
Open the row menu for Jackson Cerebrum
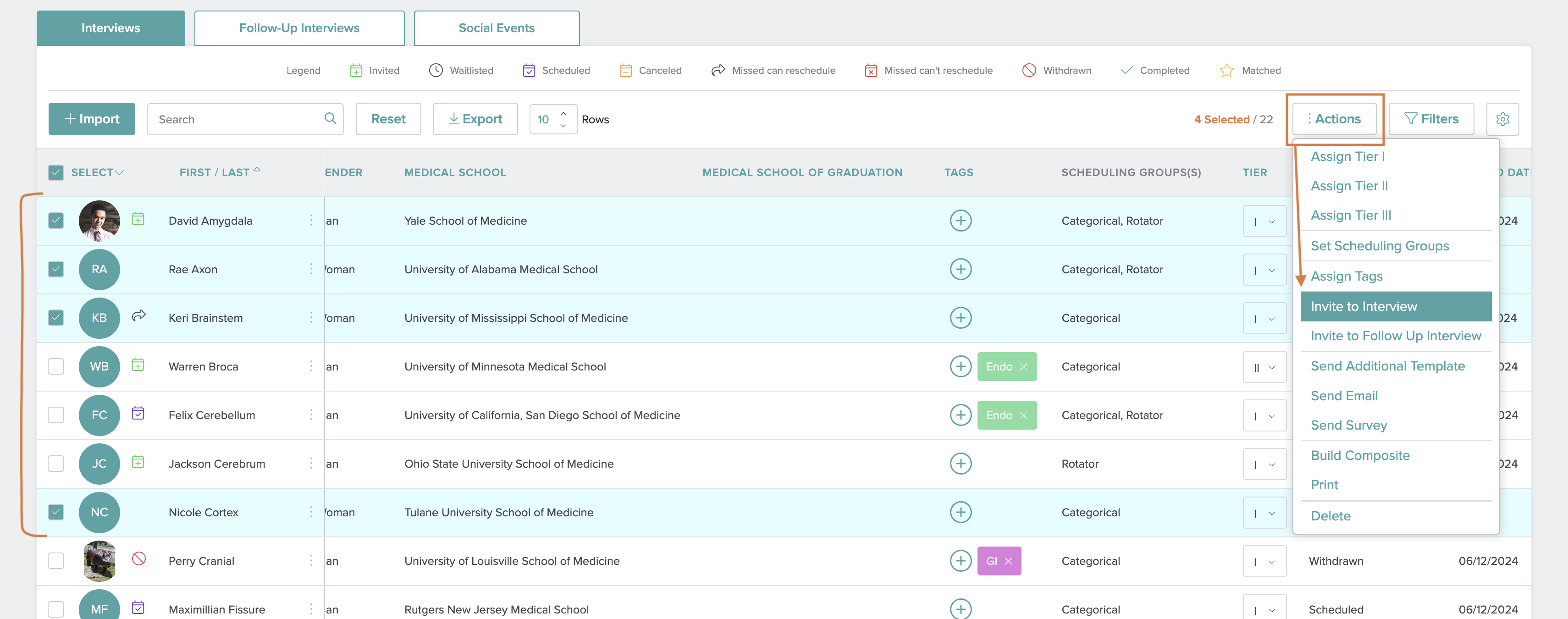(311, 463)
